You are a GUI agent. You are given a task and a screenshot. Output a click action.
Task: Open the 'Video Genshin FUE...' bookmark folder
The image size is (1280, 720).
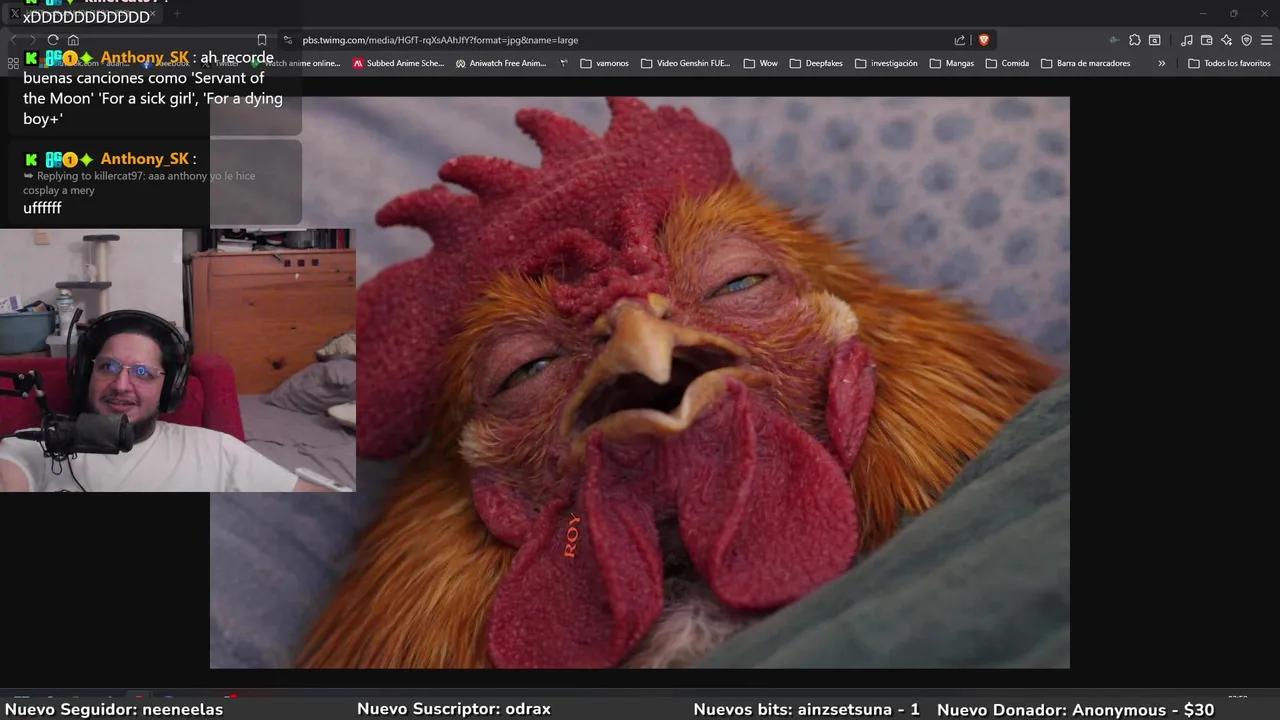tap(686, 63)
